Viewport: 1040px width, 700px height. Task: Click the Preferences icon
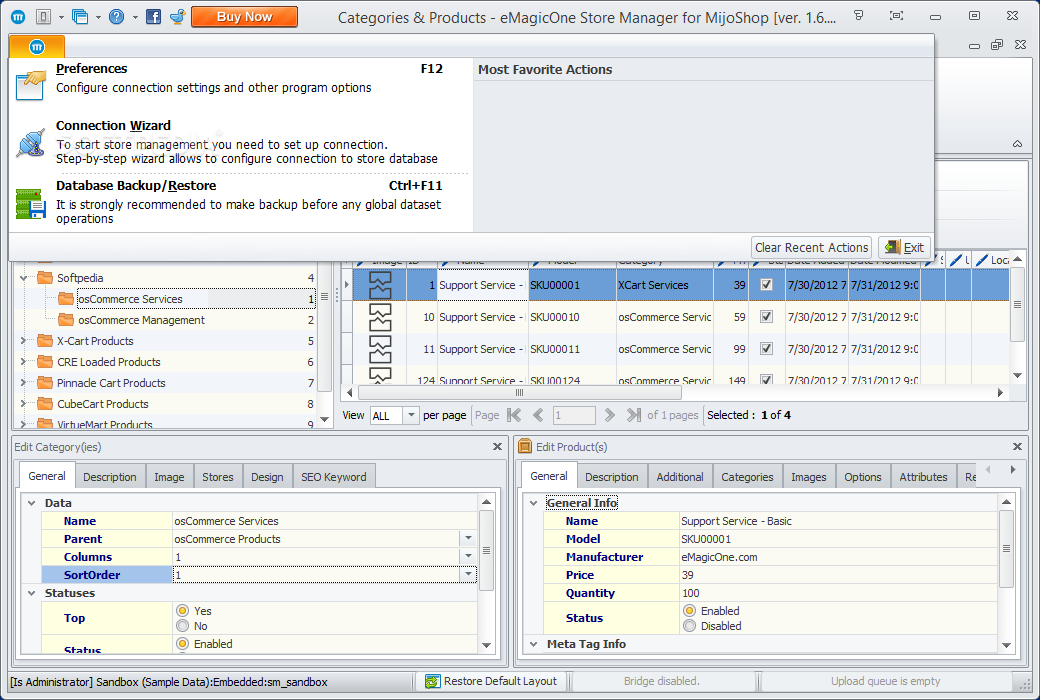(31, 84)
